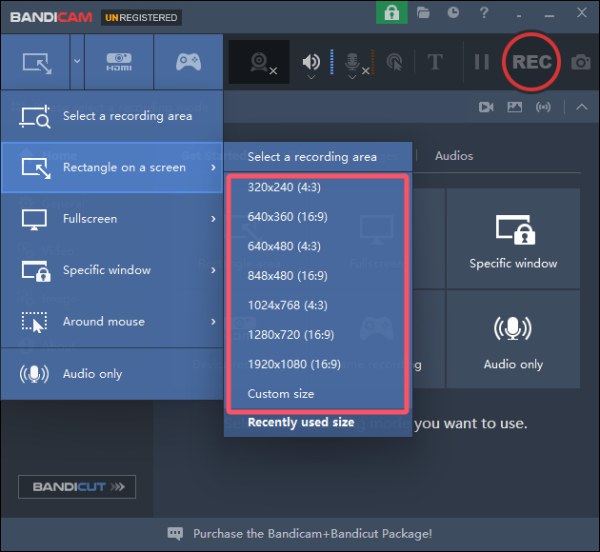Show the videos list icon

pos(486,107)
